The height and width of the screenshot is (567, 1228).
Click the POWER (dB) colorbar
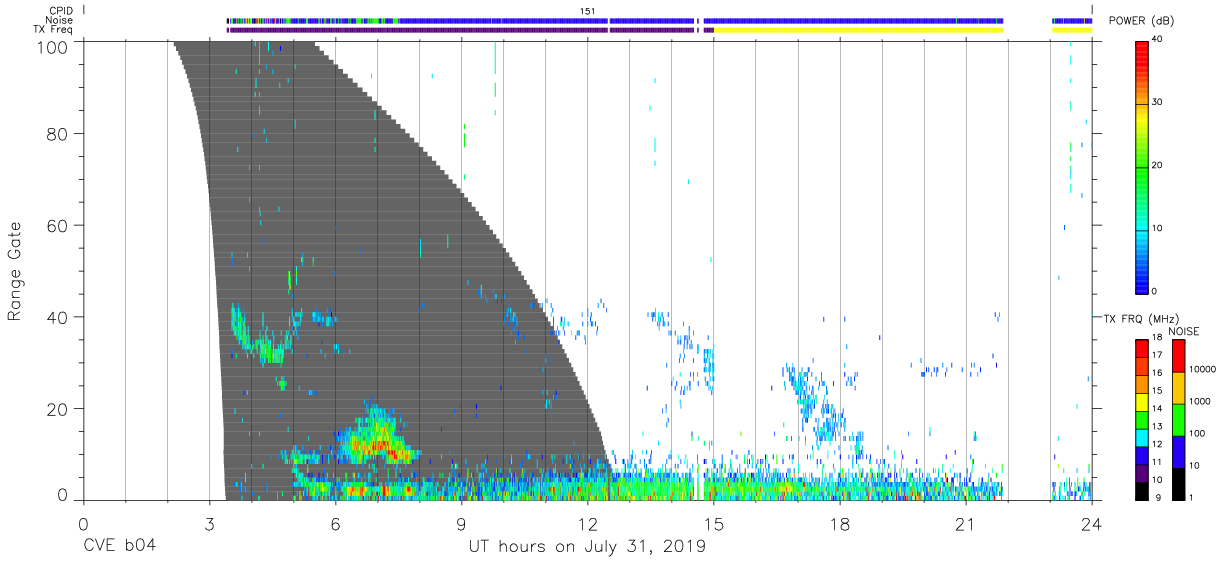tap(1141, 166)
